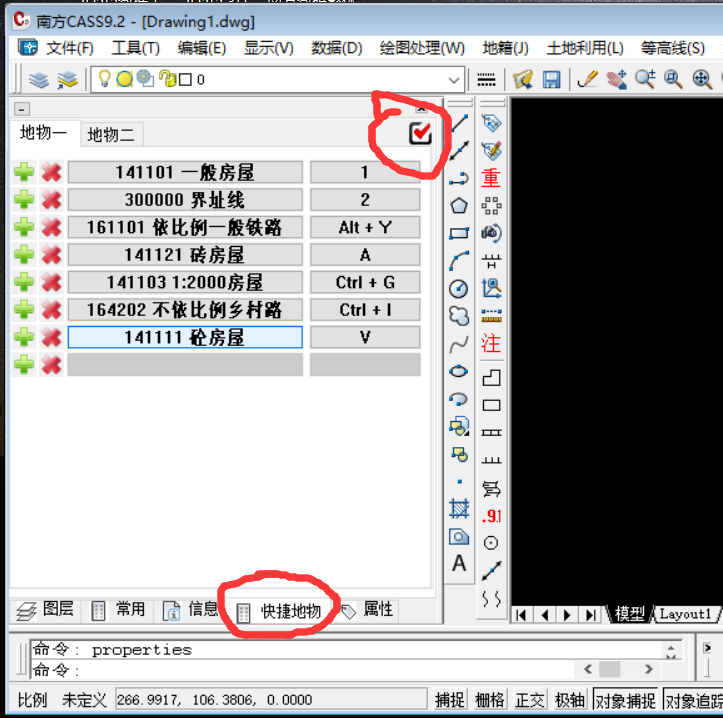
Task: Open the 信息 panel tab
Action: (x=190, y=610)
